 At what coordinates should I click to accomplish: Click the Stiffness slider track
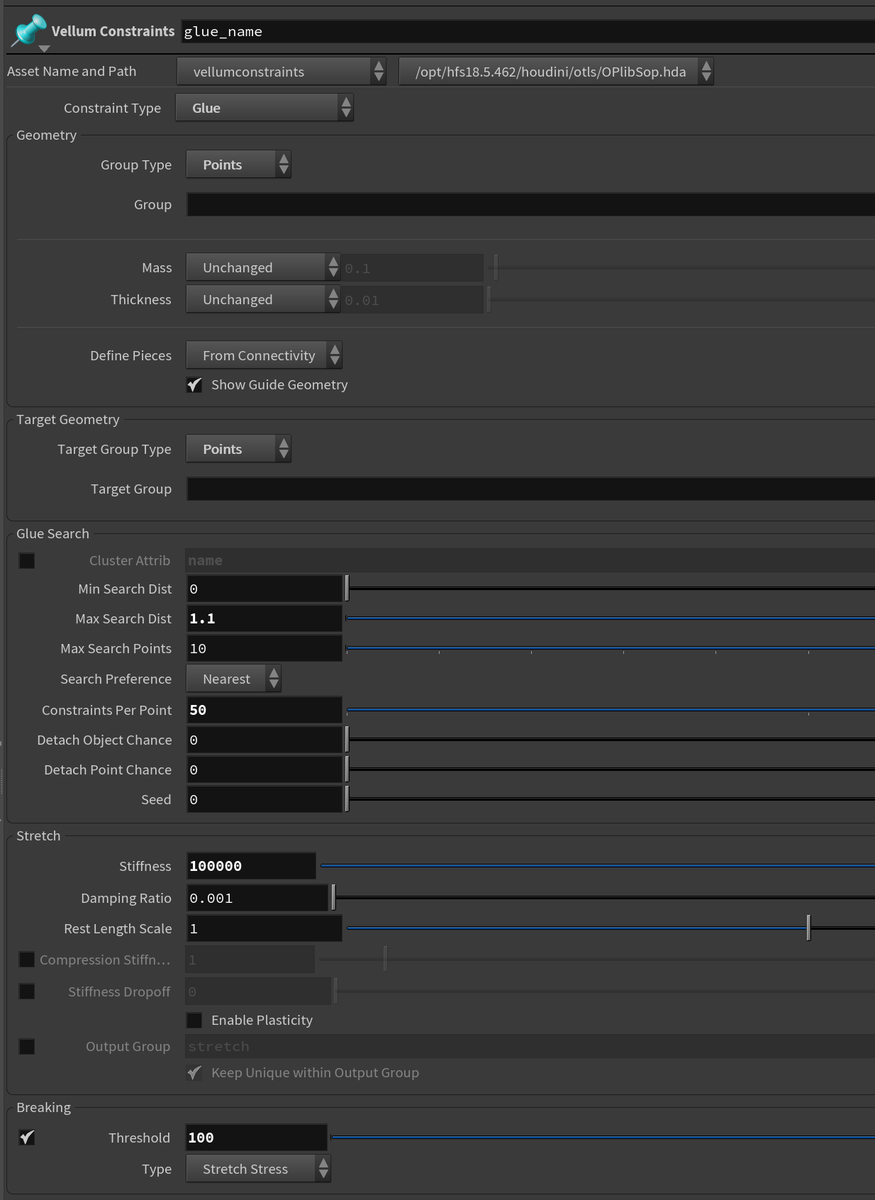click(597, 866)
